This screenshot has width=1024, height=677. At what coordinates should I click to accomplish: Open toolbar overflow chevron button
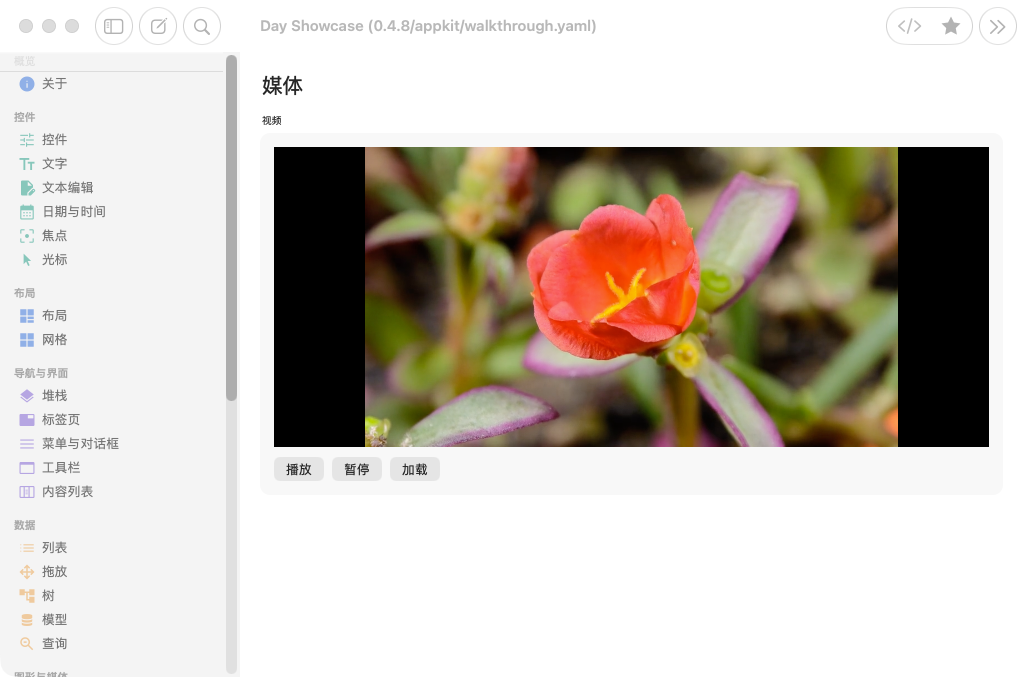coord(997,26)
